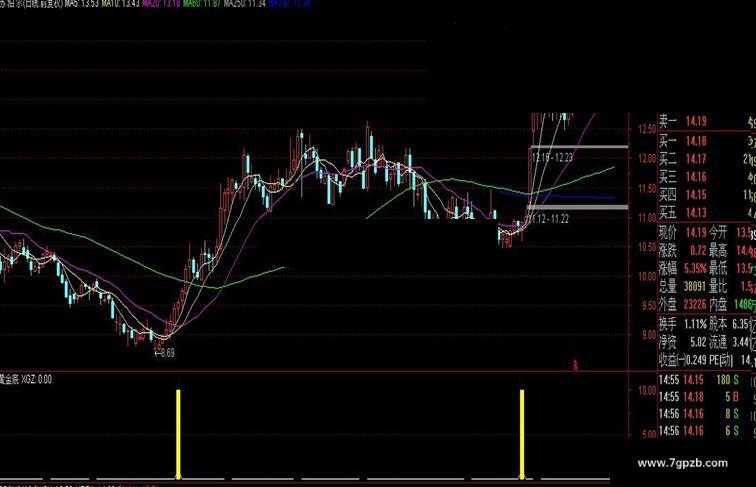Click the 量比 volume ratio label
756x487 pixels.
718,286
